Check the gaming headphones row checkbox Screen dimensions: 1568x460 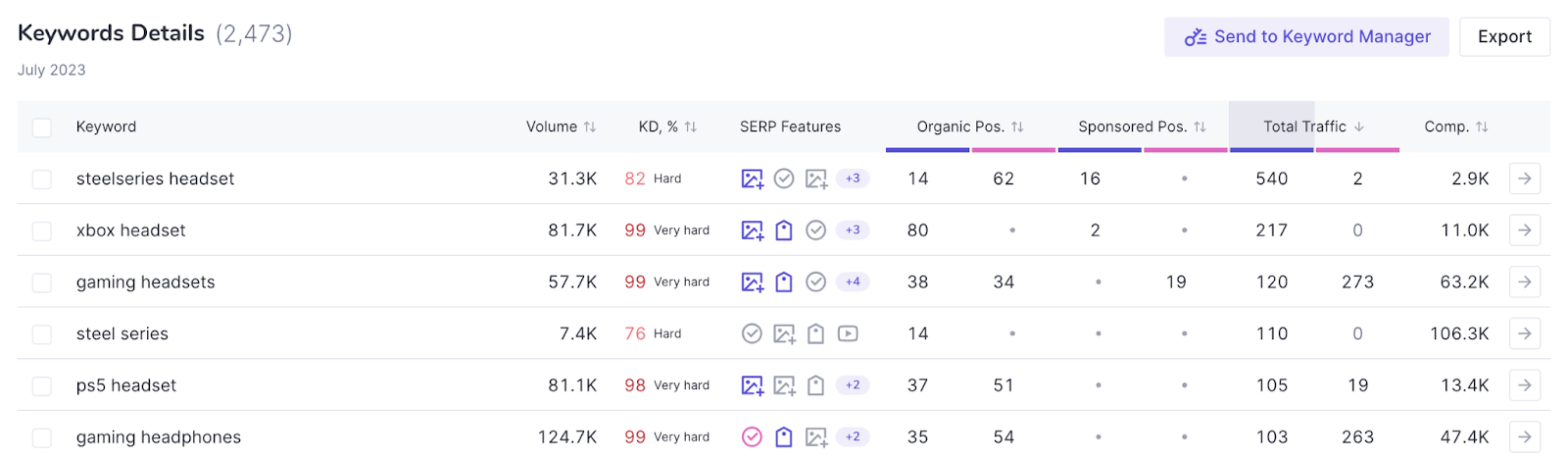pos(42,437)
